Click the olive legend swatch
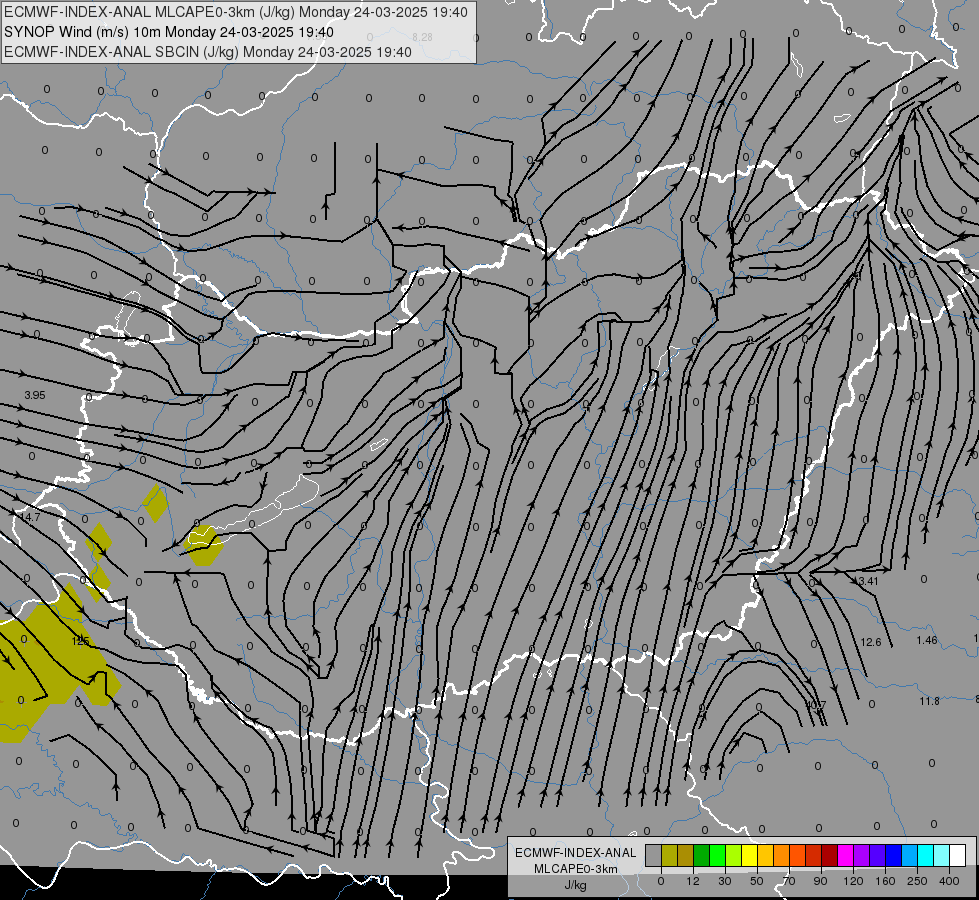979x900 pixels. [x=669, y=855]
